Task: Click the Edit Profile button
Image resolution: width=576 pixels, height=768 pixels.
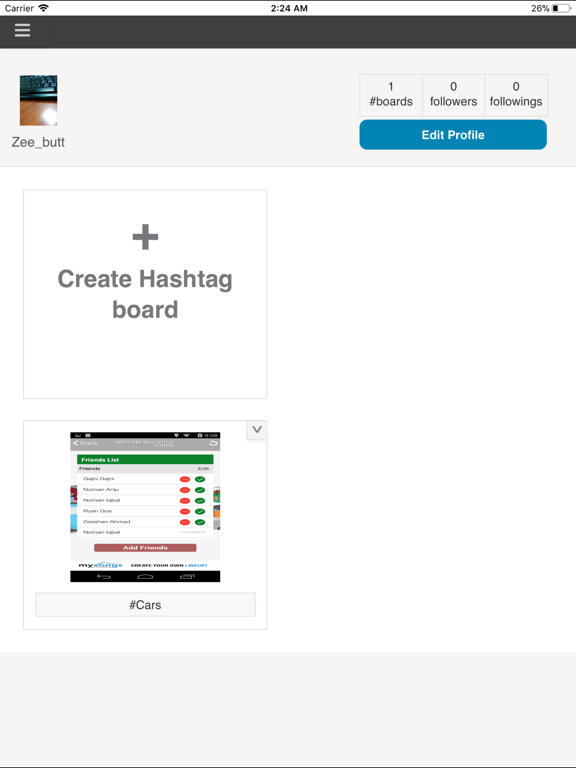Action: click(453, 135)
